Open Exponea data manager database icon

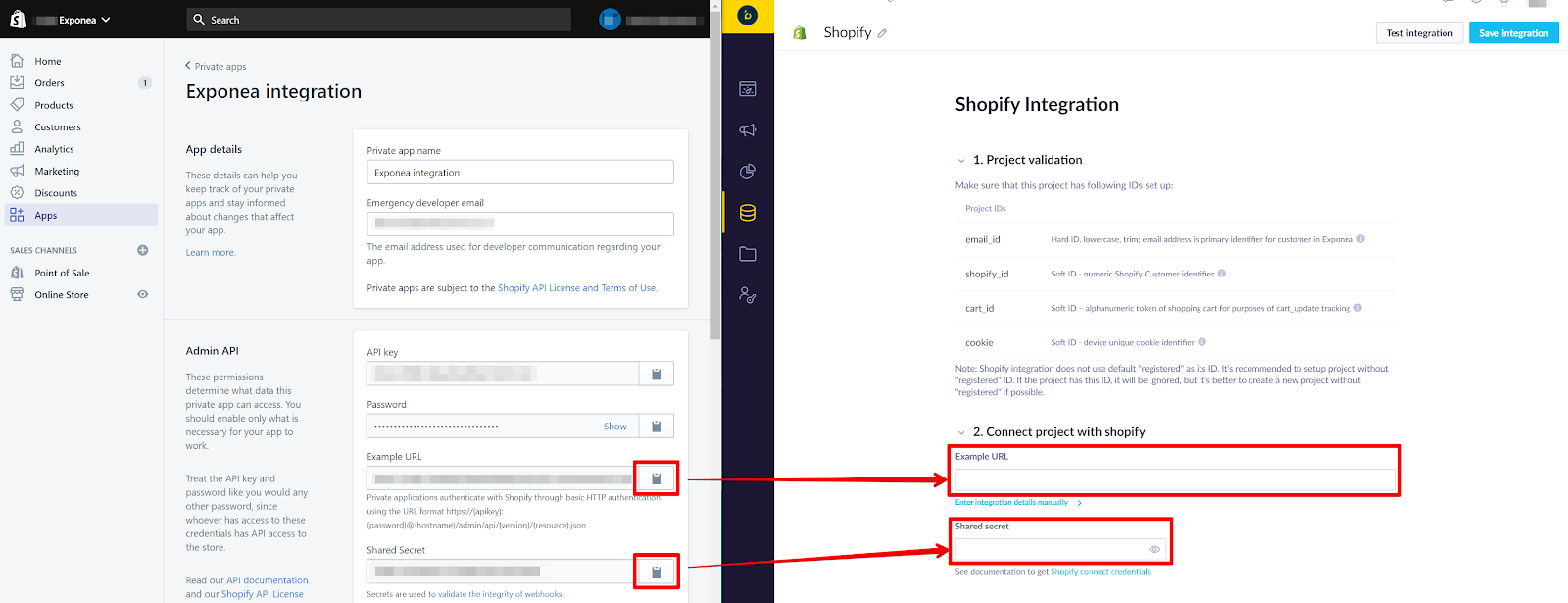[x=748, y=213]
